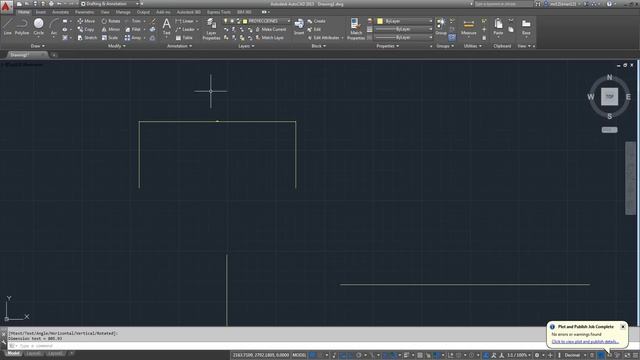Screen dimensions: 640x360
Task: Click the Insert block tool
Action: [x=299, y=27]
